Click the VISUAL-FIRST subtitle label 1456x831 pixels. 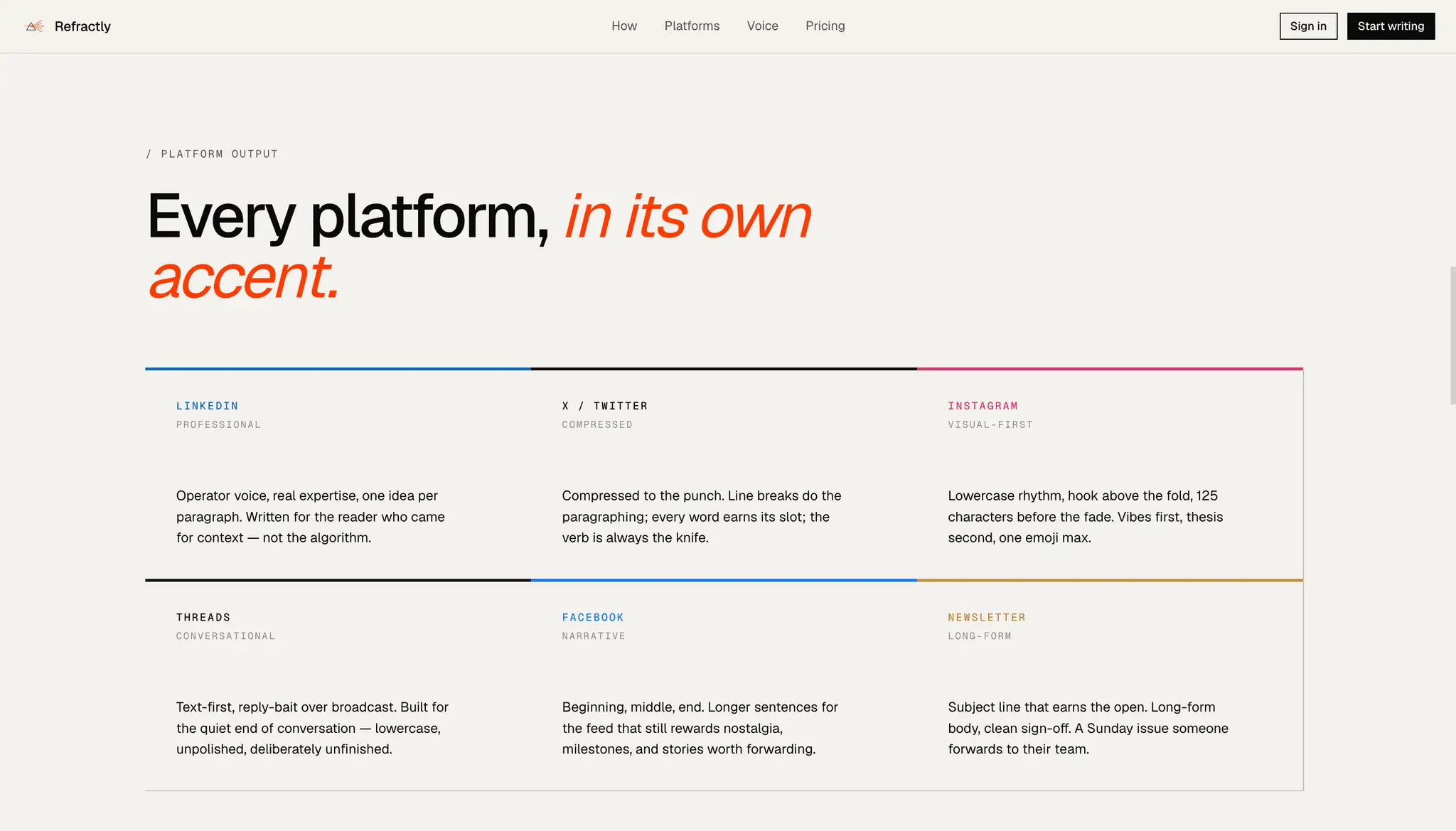click(990, 424)
